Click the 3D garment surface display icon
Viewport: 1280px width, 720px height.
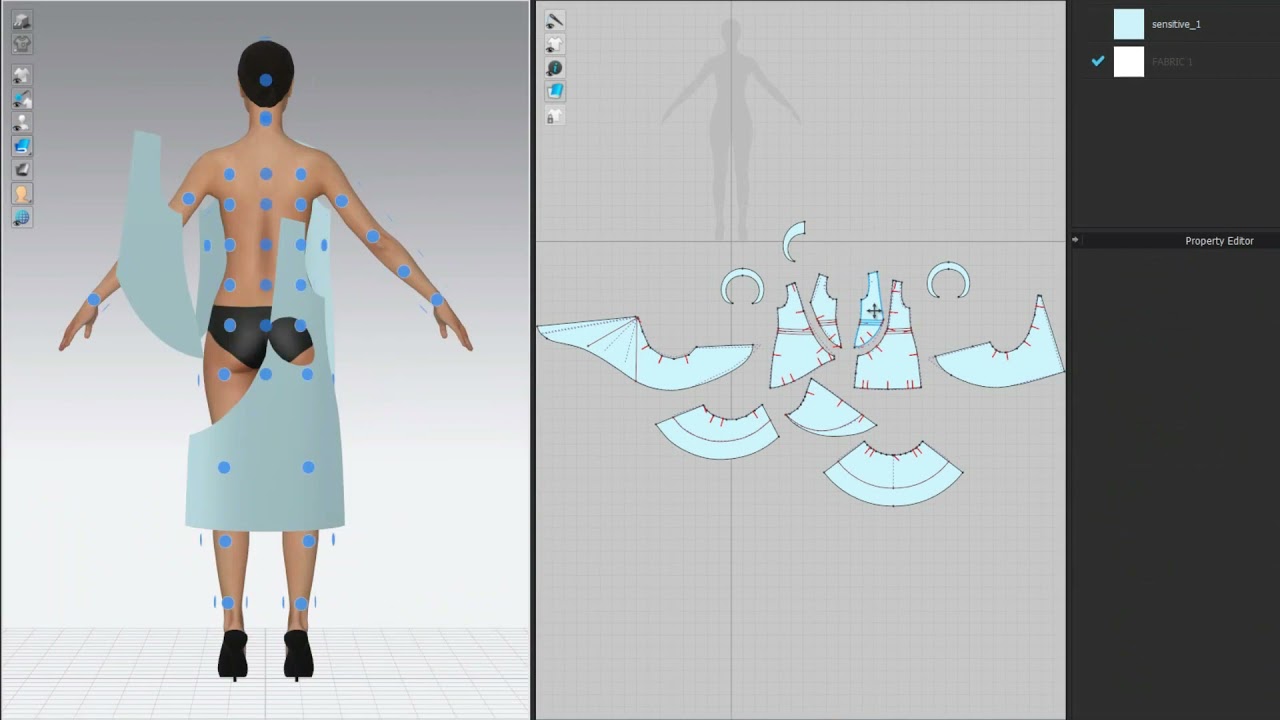pos(21,21)
